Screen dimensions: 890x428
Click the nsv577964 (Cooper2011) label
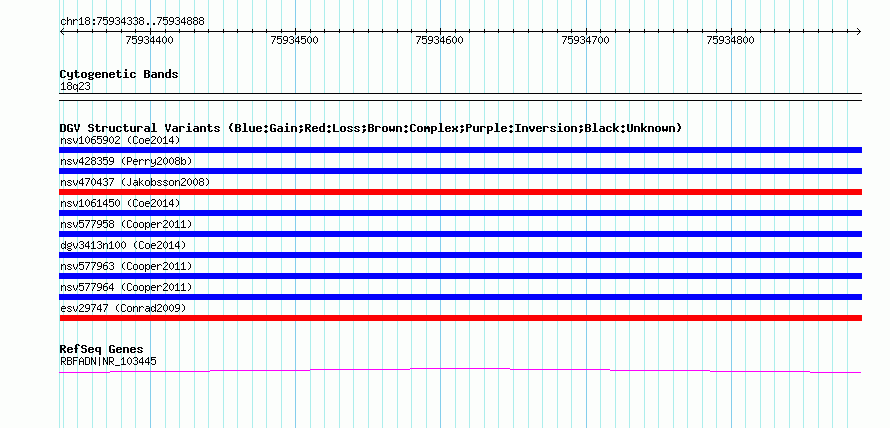click(x=126, y=287)
